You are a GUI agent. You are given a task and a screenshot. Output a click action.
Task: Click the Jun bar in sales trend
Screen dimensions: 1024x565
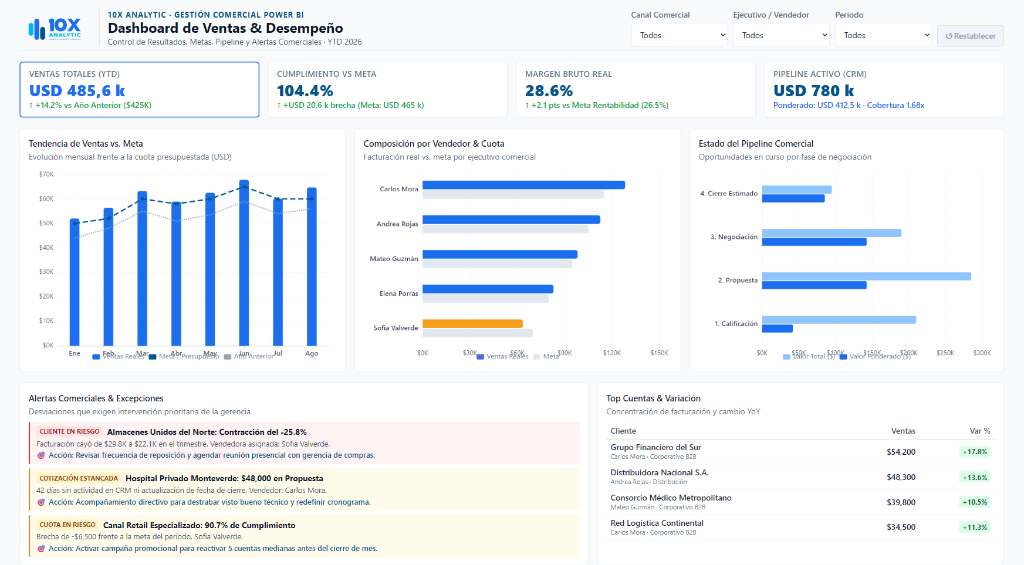244,263
